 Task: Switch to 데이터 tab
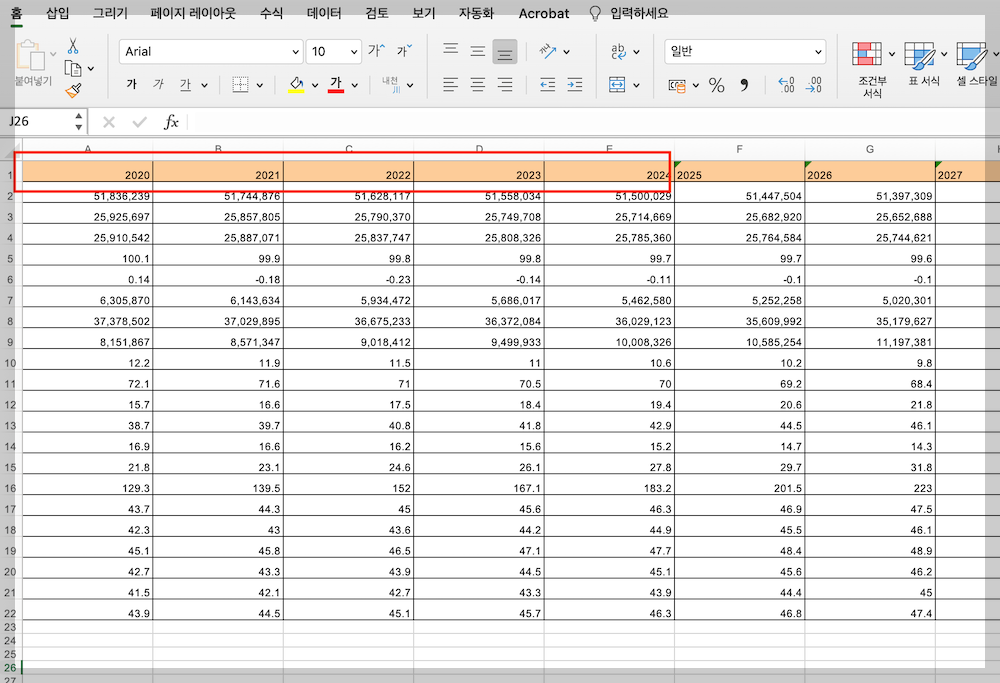[324, 13]
